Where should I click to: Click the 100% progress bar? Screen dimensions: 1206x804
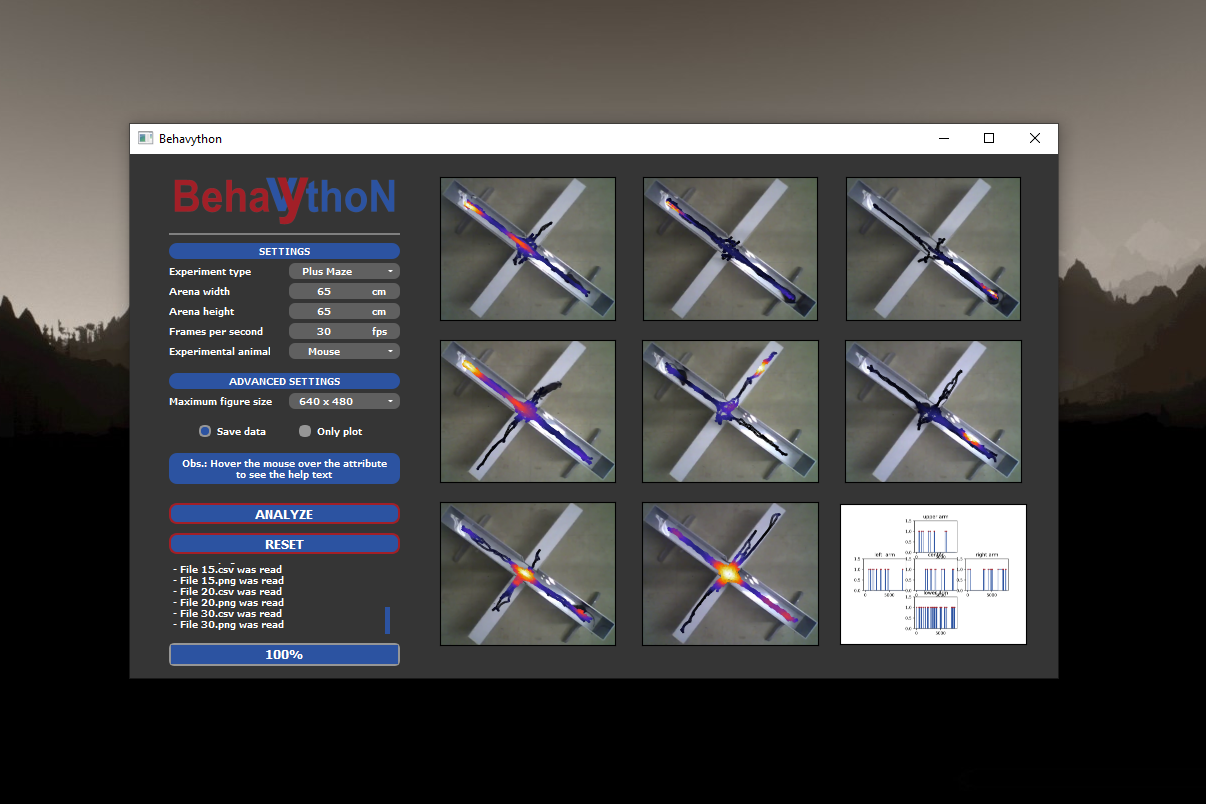tap(284, 655)
